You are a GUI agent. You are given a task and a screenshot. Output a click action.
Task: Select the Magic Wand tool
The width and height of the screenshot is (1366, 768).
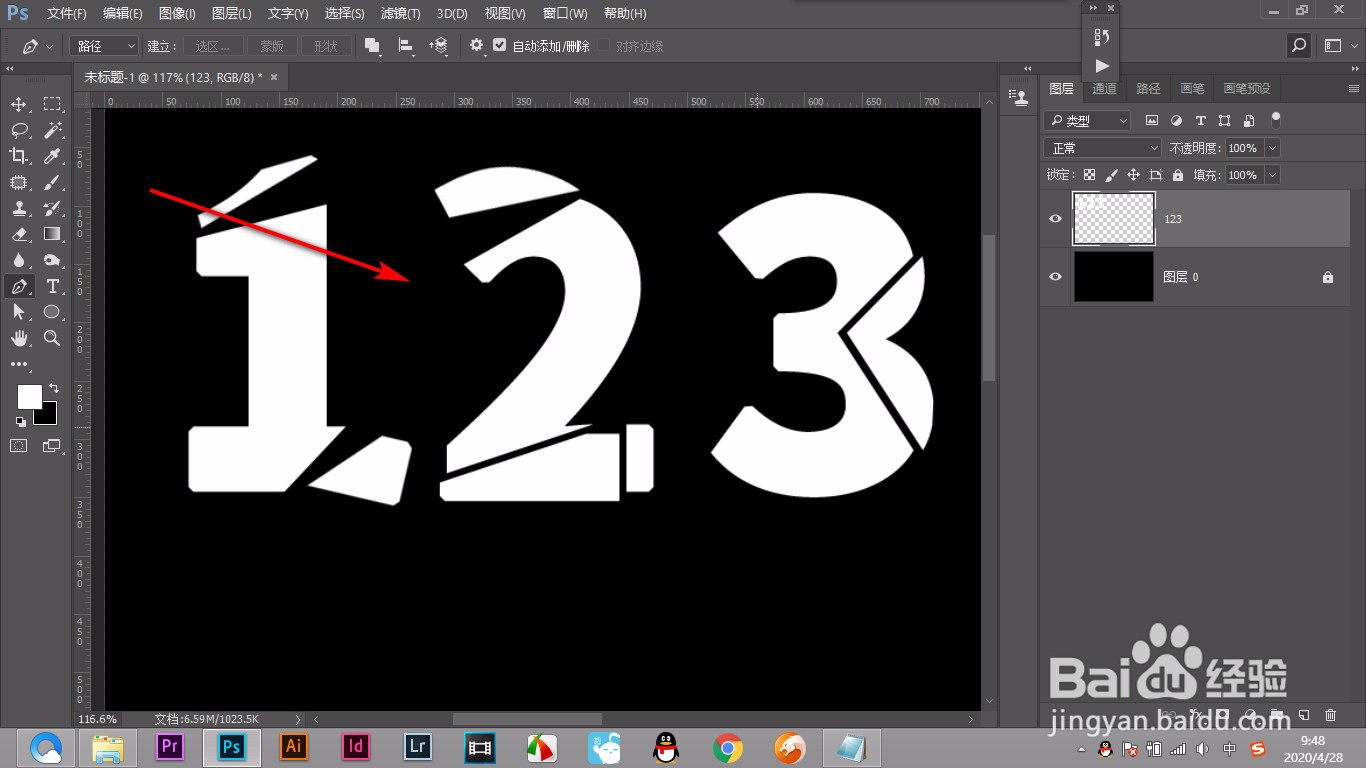[x=52, y=130]
